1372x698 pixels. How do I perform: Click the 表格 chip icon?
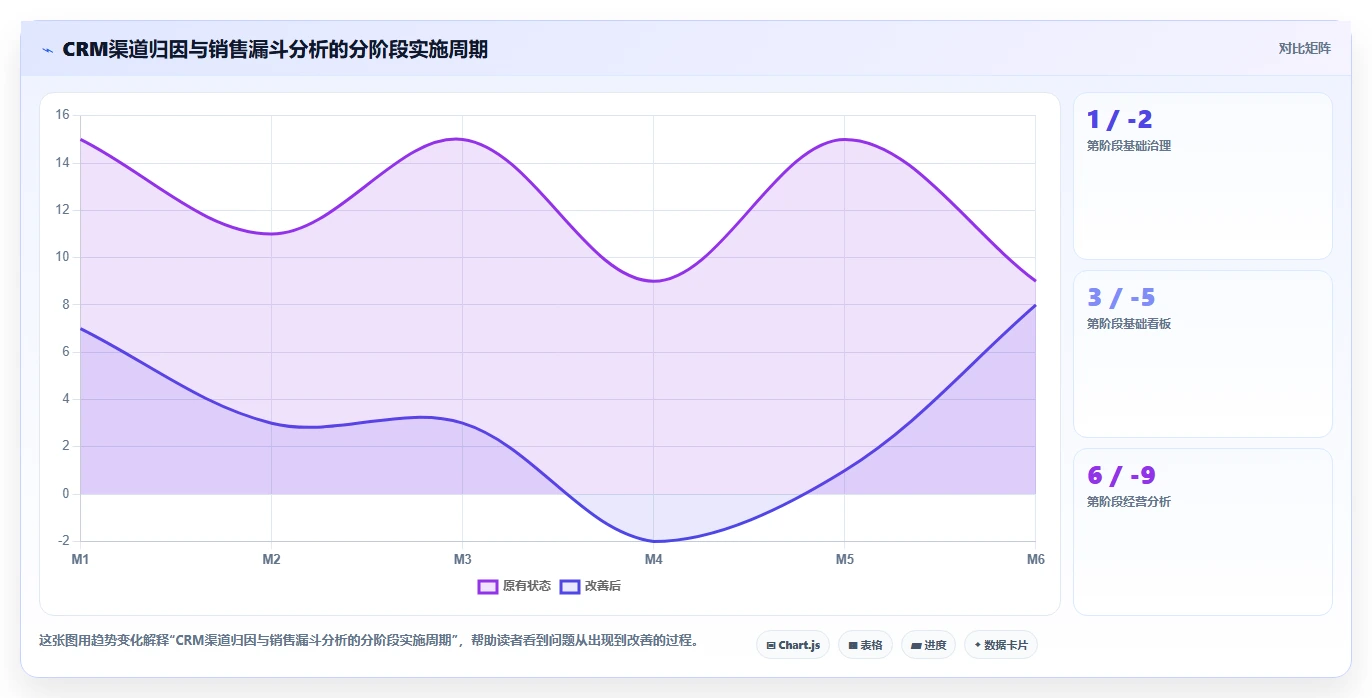[x=853, y=646]
